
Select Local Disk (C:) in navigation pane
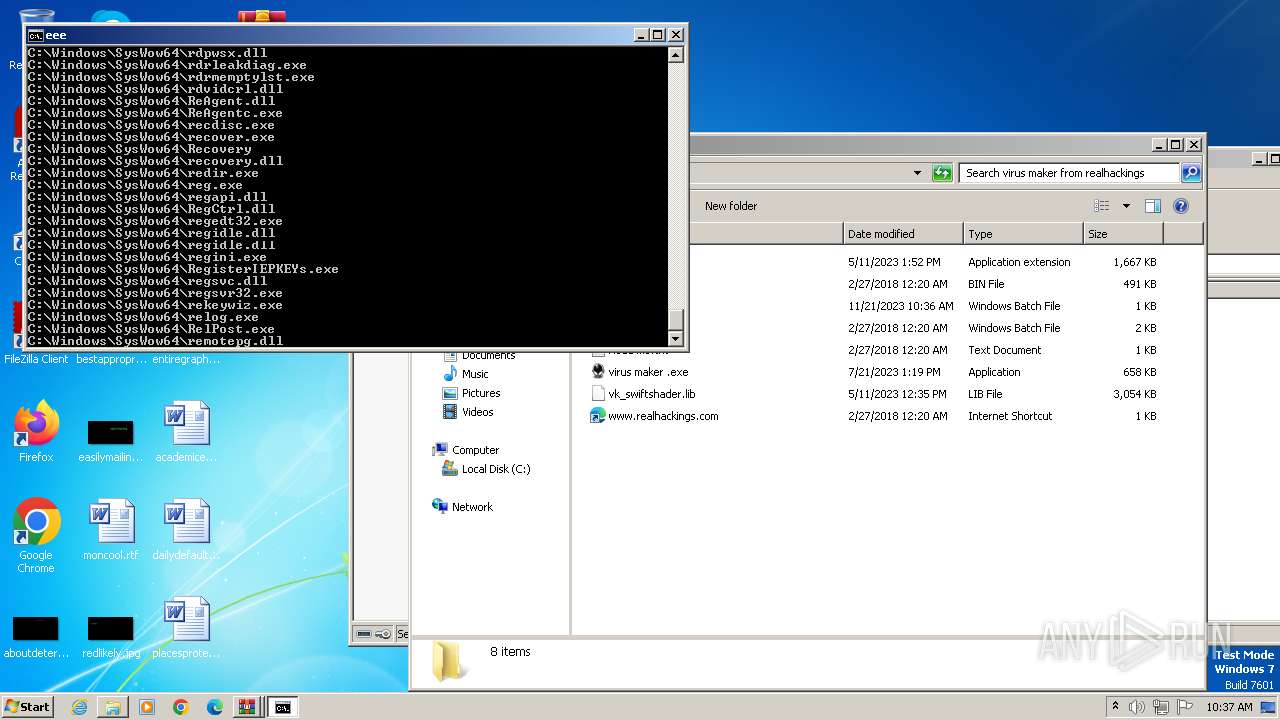496,469
